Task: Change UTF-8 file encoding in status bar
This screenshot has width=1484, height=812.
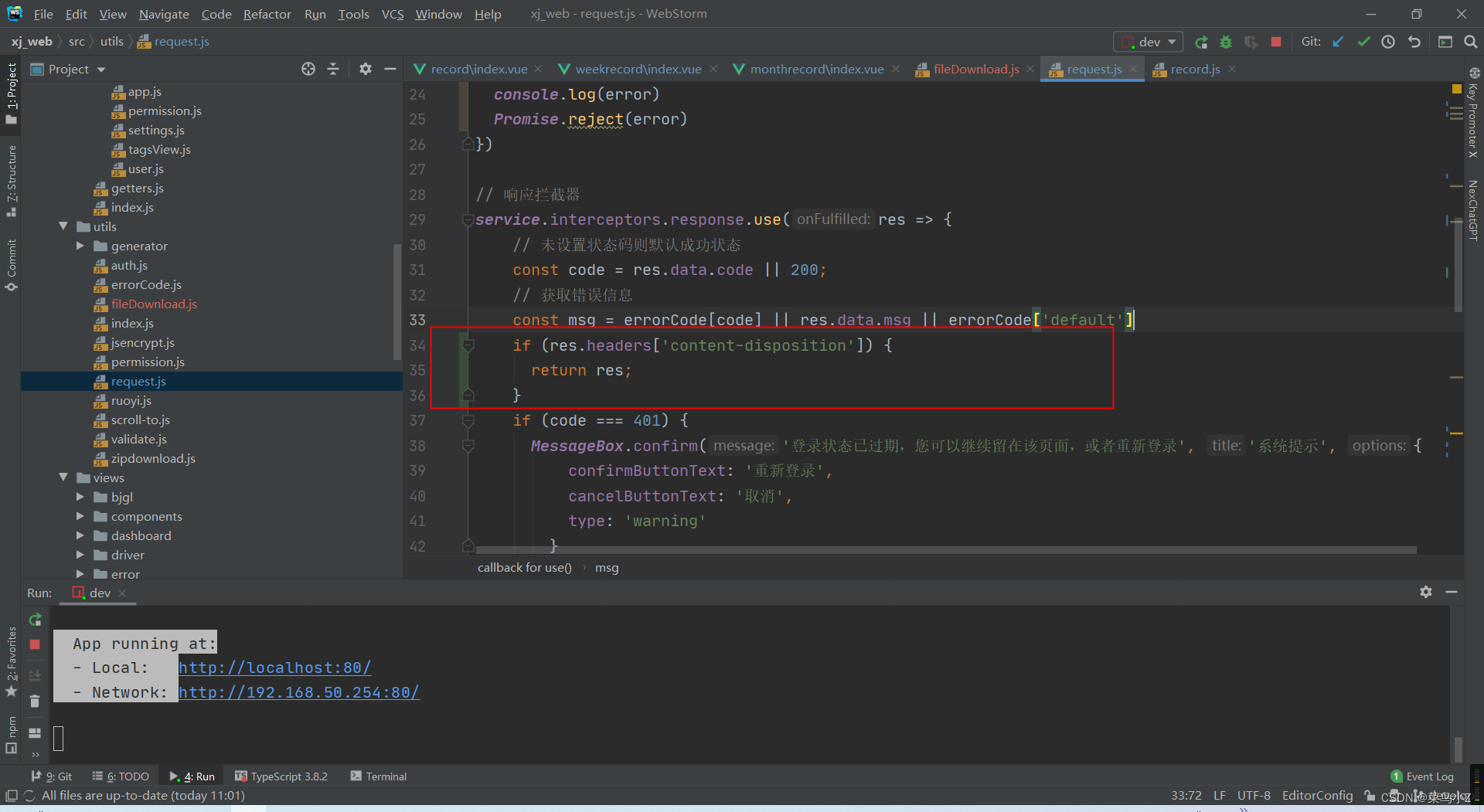Action: [1254, 796]
